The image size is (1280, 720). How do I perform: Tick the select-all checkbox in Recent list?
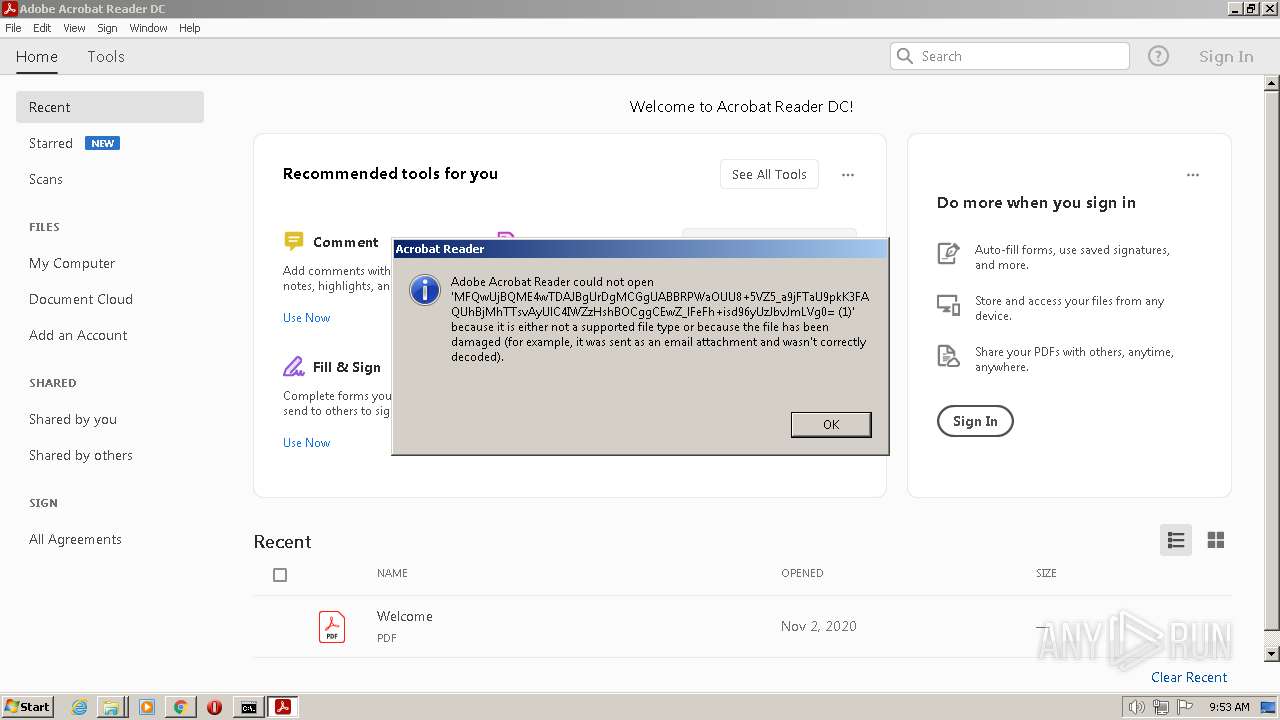pyautogui.click(x=280, y=575)
